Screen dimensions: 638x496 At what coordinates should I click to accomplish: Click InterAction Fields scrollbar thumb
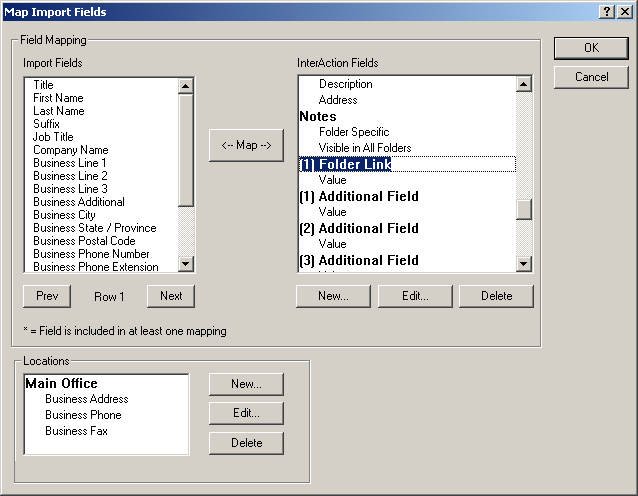(x=524, y=210)
